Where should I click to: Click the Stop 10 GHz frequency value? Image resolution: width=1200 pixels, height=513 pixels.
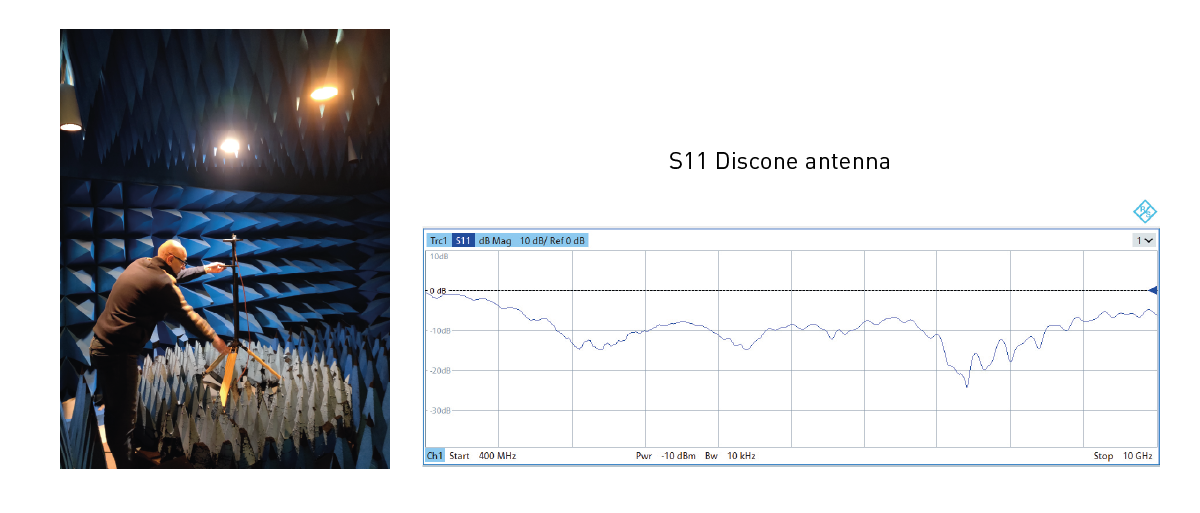pyautogui.click(x=1123, y=456)
